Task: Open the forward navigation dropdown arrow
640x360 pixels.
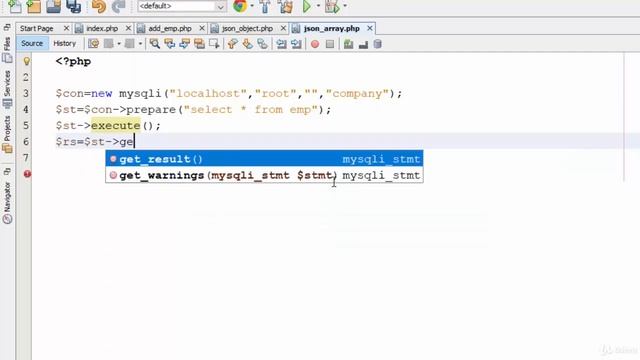Action: tap(140, 44)
